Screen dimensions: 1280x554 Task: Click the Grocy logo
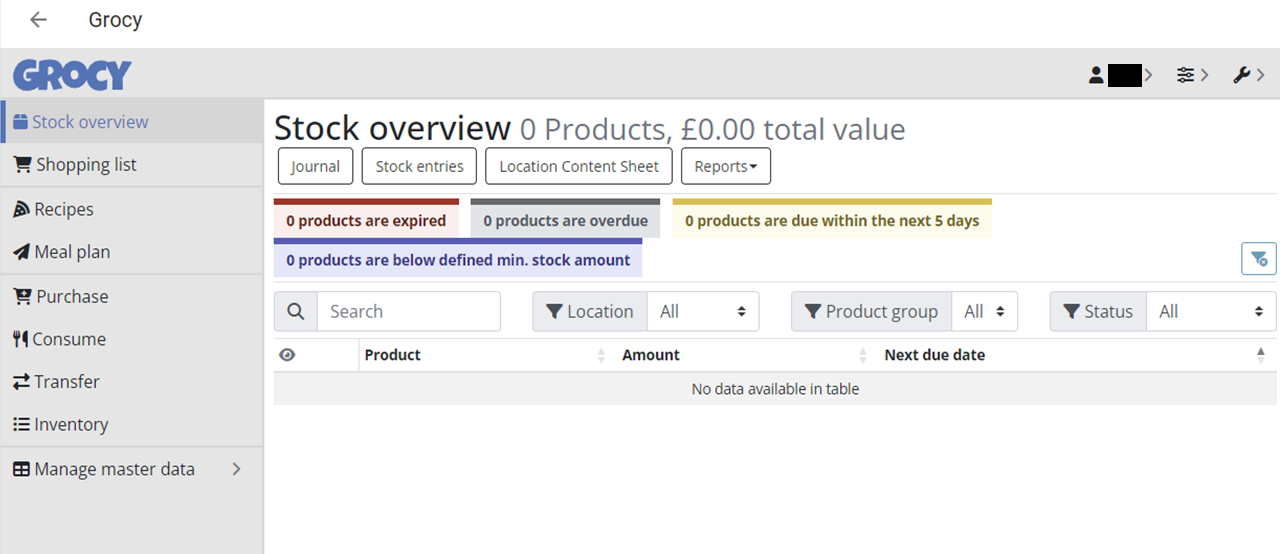(x=72, y=75)
